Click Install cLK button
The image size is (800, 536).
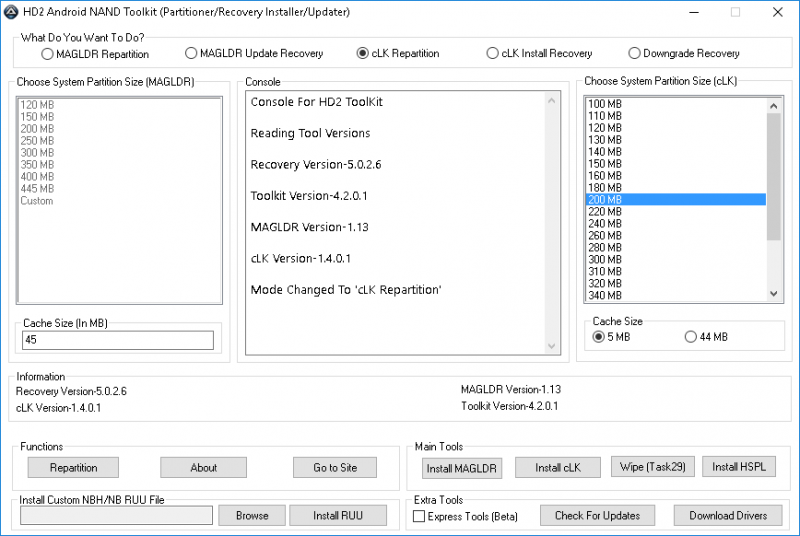(558, 468)
